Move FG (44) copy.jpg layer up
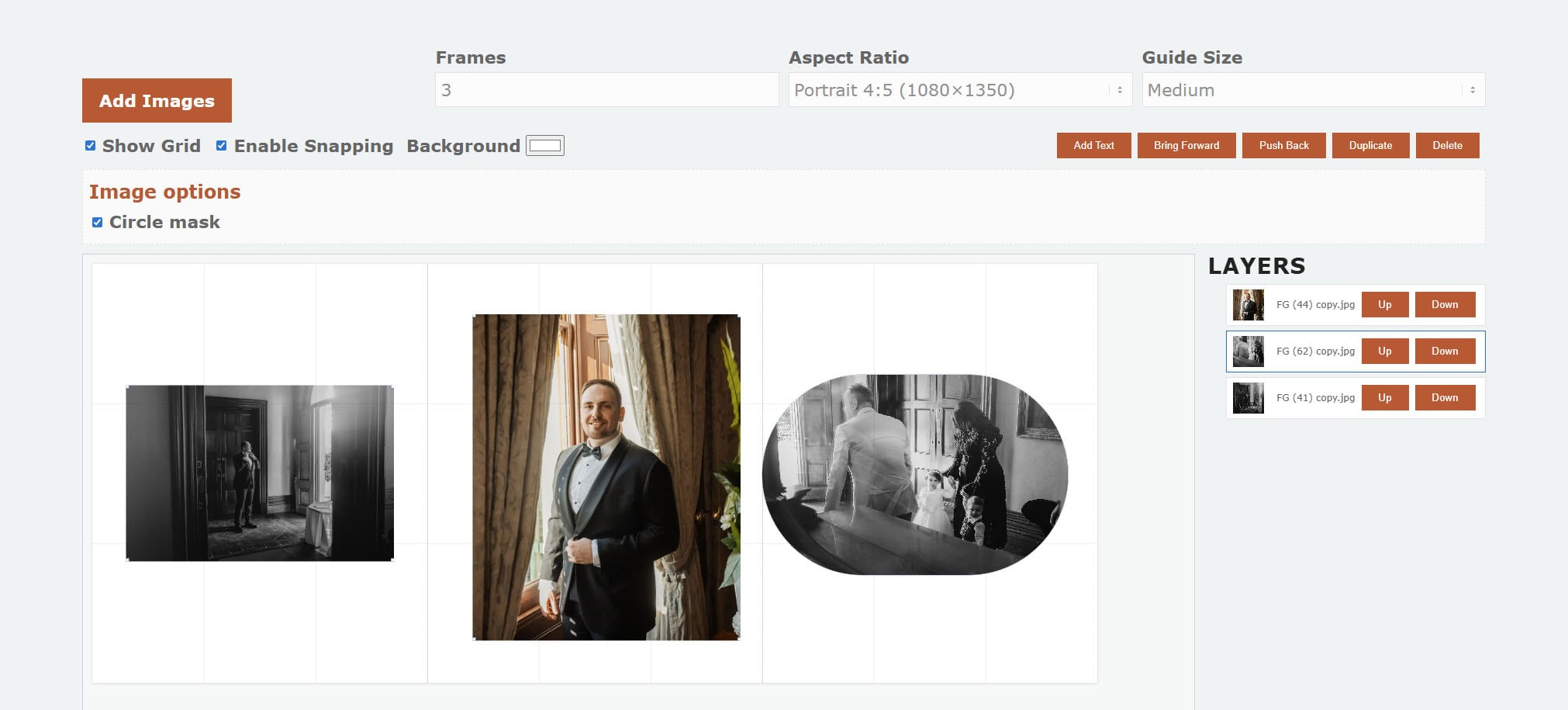1568x710 pixels. [1385, 304]
